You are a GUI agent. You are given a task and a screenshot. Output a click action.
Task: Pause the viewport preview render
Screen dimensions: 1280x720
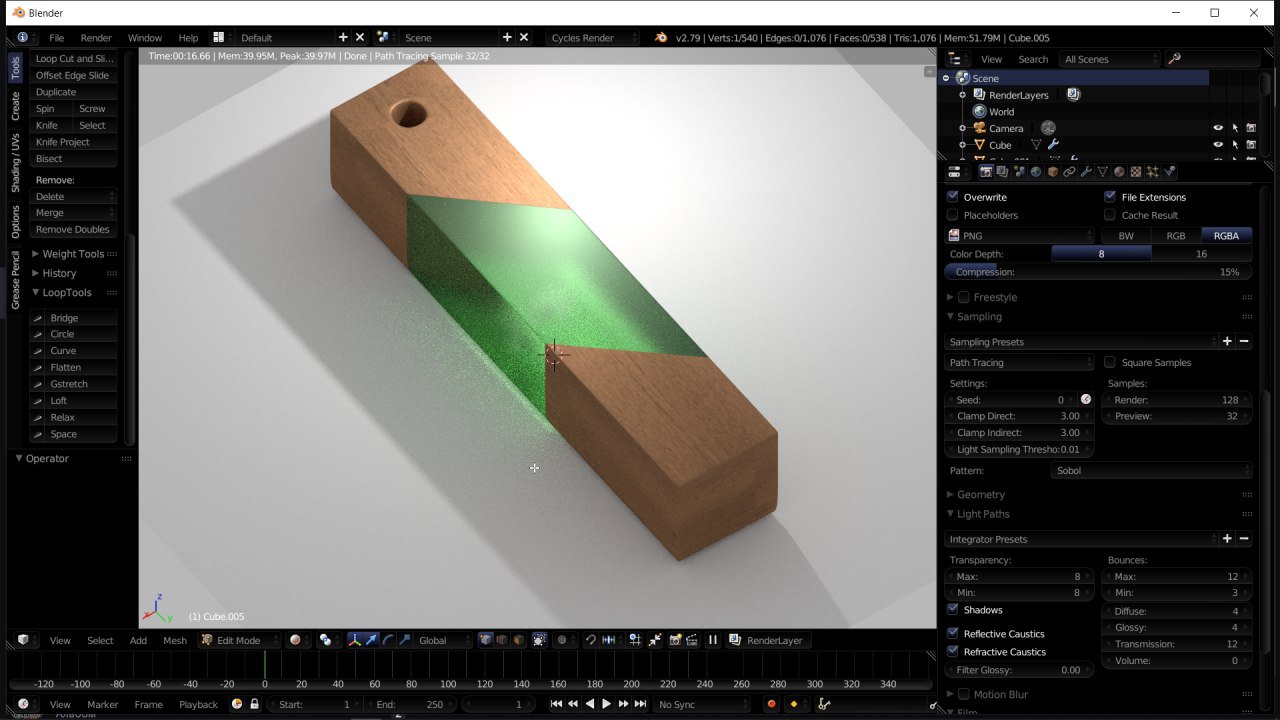713,640
